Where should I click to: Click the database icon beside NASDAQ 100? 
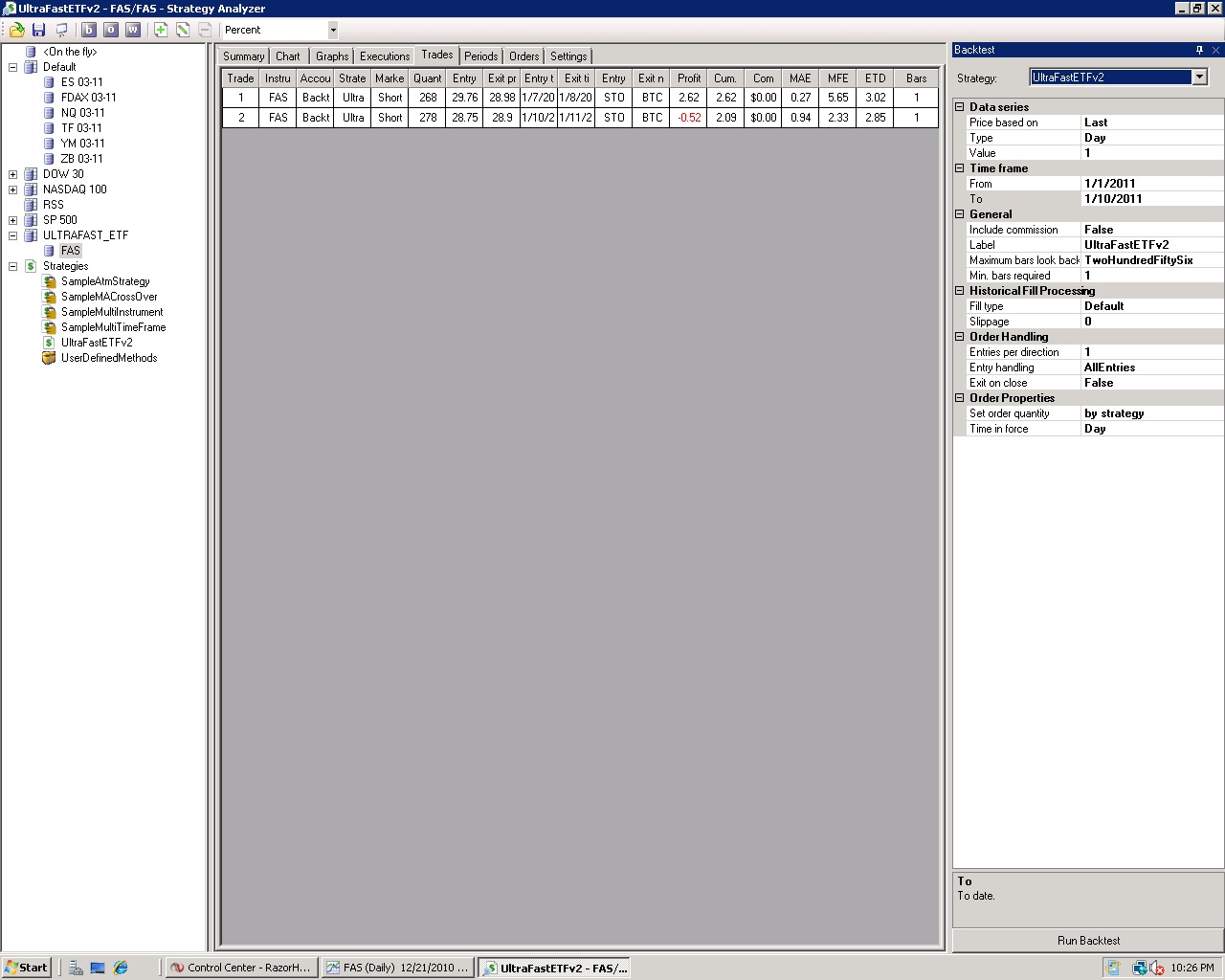tap(31, 189)
